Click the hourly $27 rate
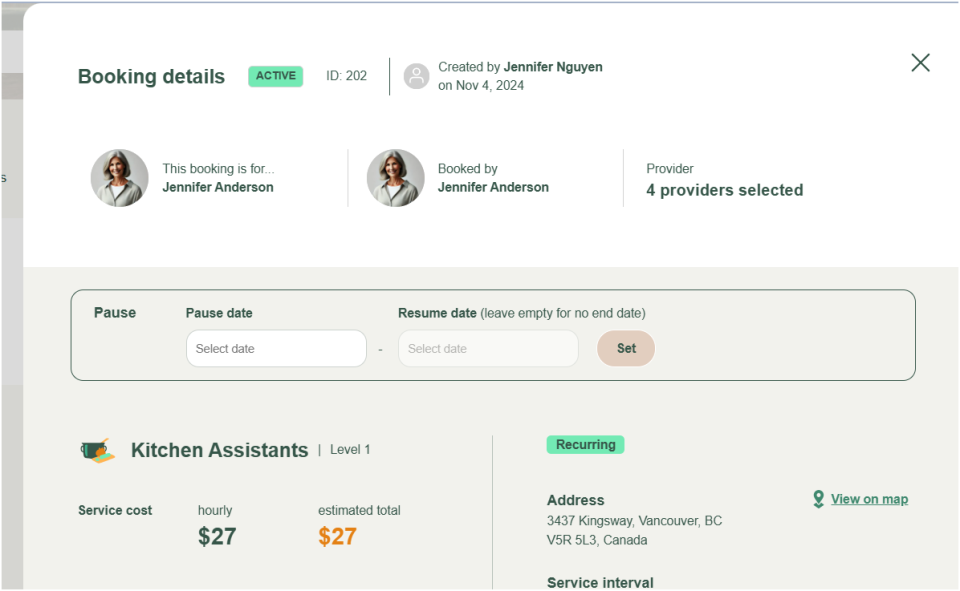The height and width of the screenshot is (591, 960). (217, 536)
